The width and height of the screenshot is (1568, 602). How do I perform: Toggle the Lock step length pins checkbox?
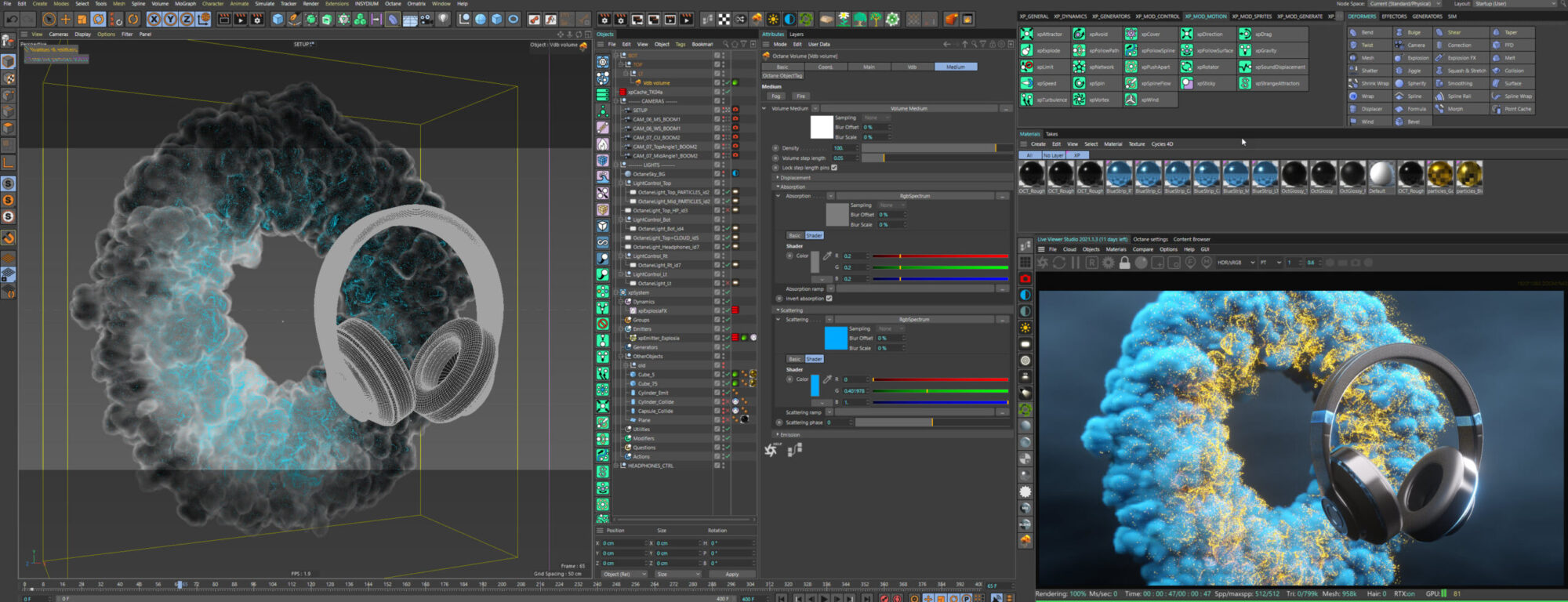[x=834, y=168]
